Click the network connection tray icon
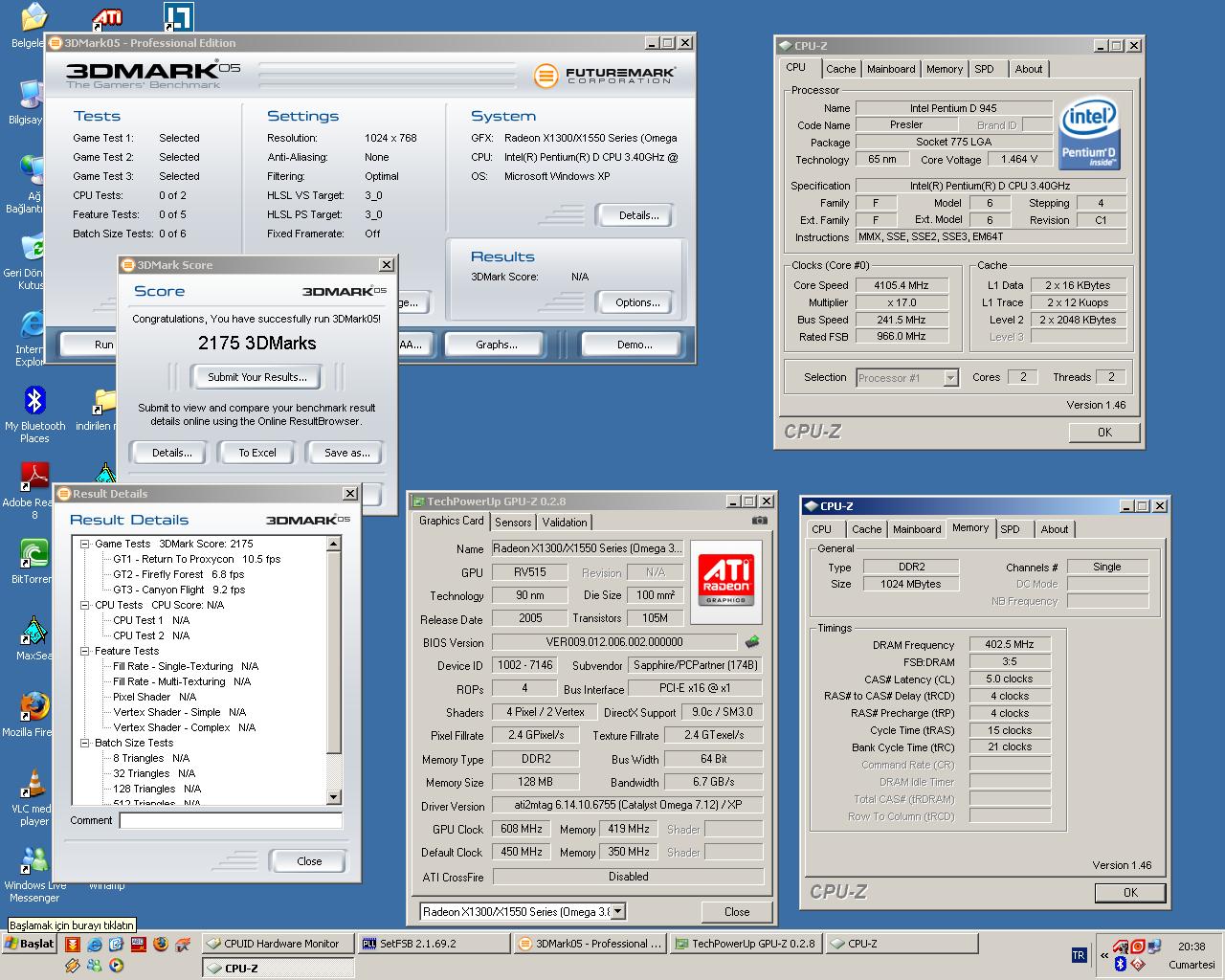1225x980 pixels. tap(1154, 946)
